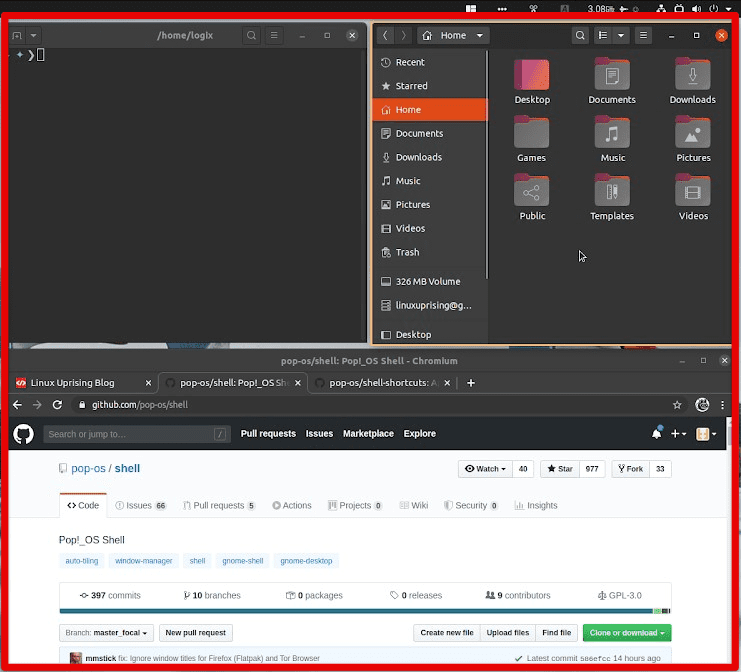This screenshot has height=672, width=741.
Task: Star the pop-os/shell repository
Action: [x=559, y=468]
